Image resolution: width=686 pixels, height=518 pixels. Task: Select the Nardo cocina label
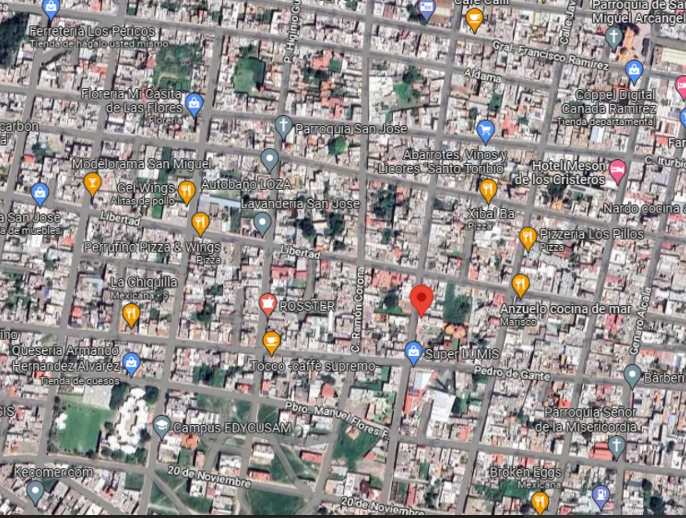644,209
